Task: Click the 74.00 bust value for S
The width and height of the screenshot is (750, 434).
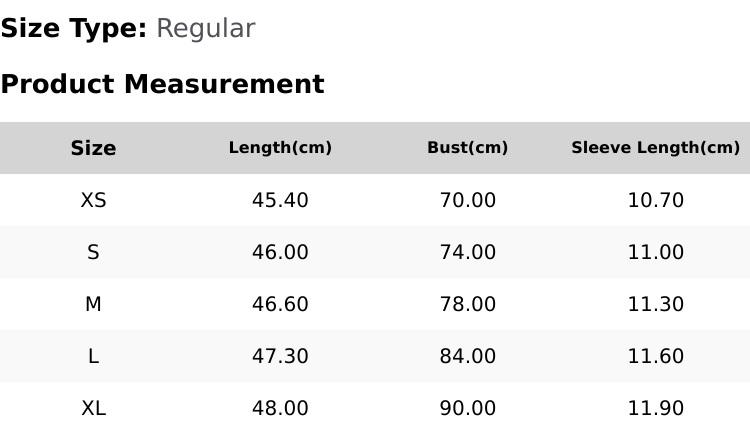Action: tap(468, 252)
